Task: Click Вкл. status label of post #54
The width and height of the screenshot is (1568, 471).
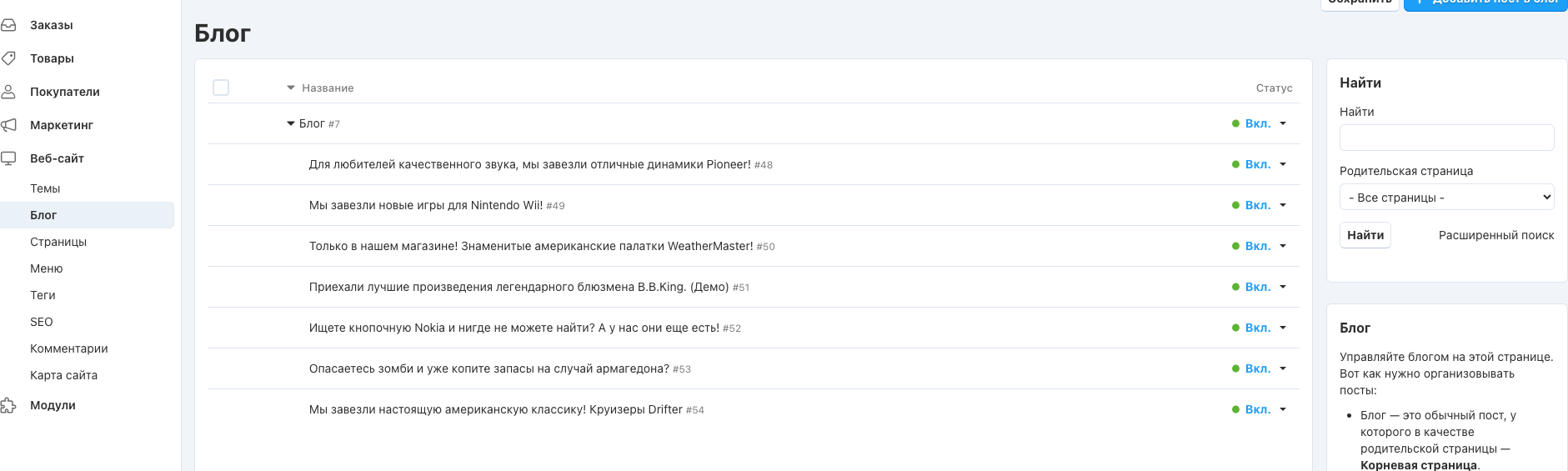Action: 1258,409
